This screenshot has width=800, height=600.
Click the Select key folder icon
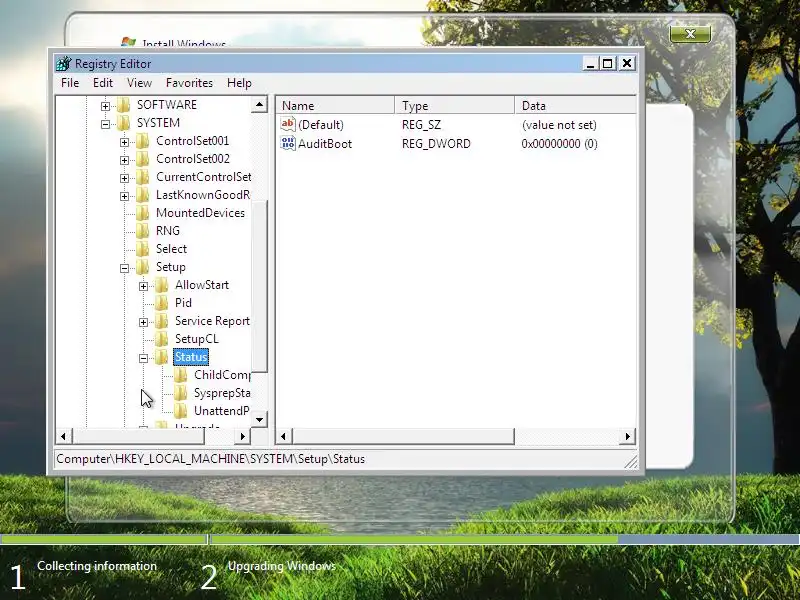142,249
